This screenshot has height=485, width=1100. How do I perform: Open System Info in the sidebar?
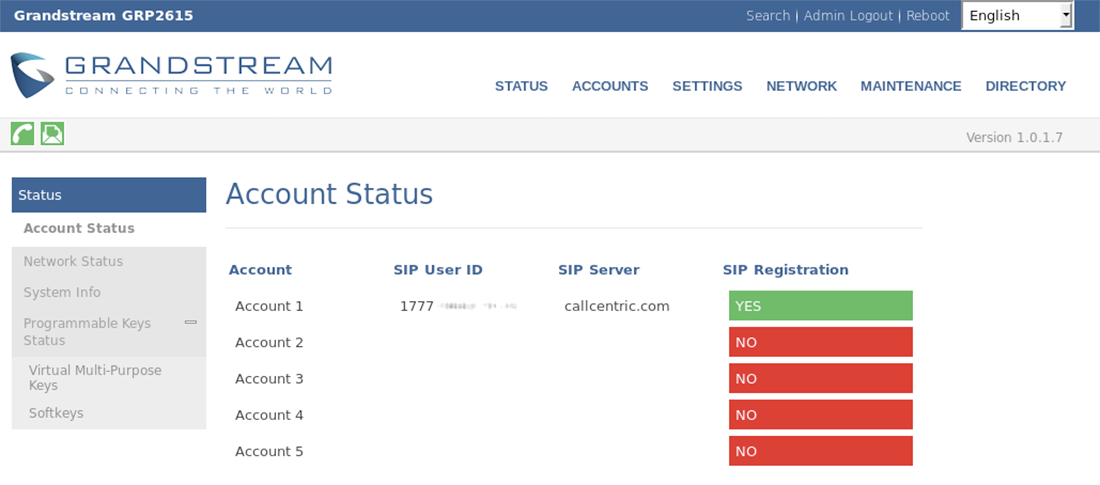pos(62,292)
